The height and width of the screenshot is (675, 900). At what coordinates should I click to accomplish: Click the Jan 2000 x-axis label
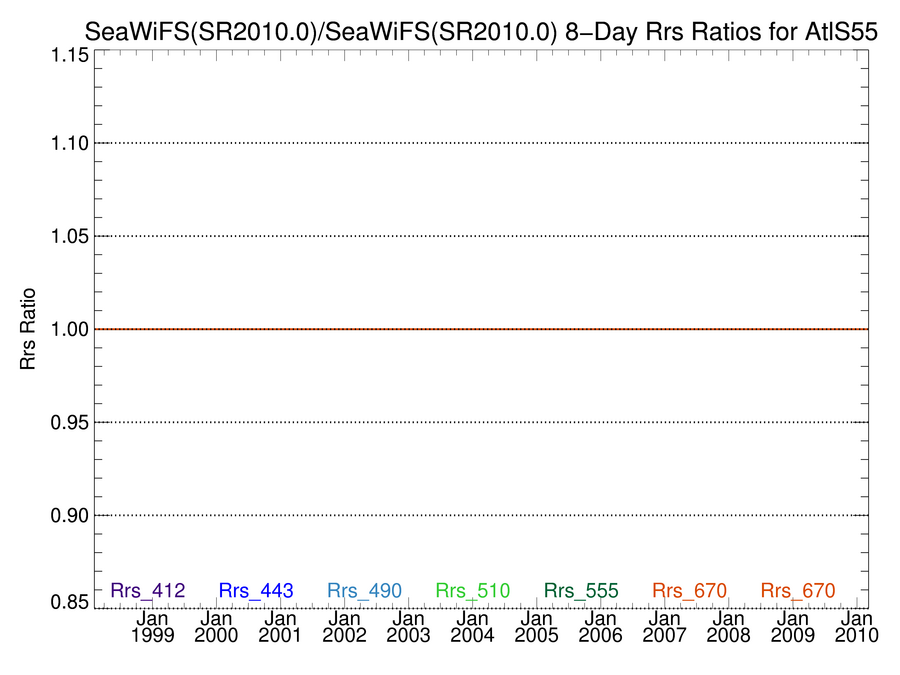(216, 627)
